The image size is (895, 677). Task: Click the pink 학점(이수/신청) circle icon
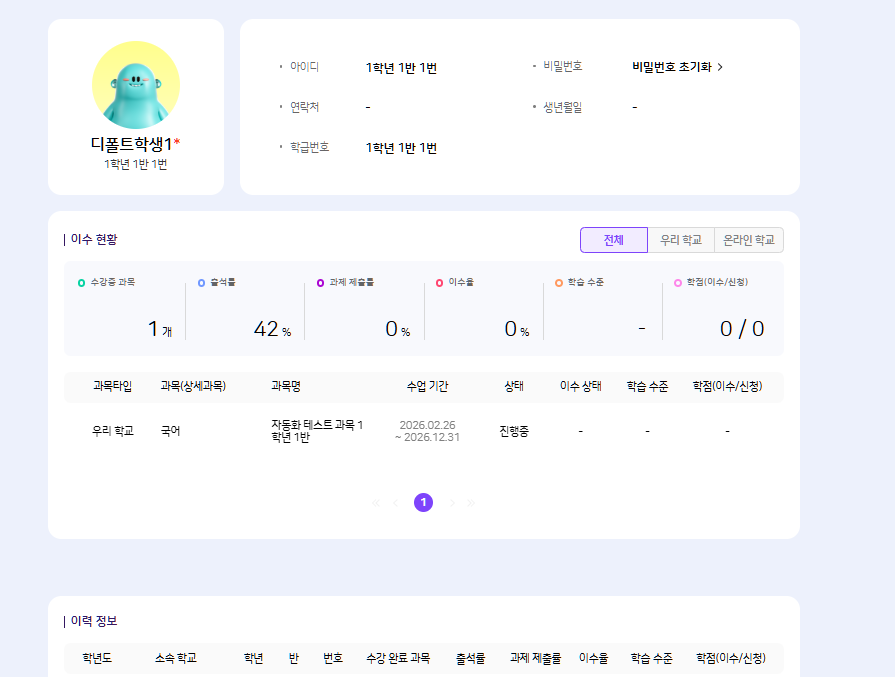[677, 283]
